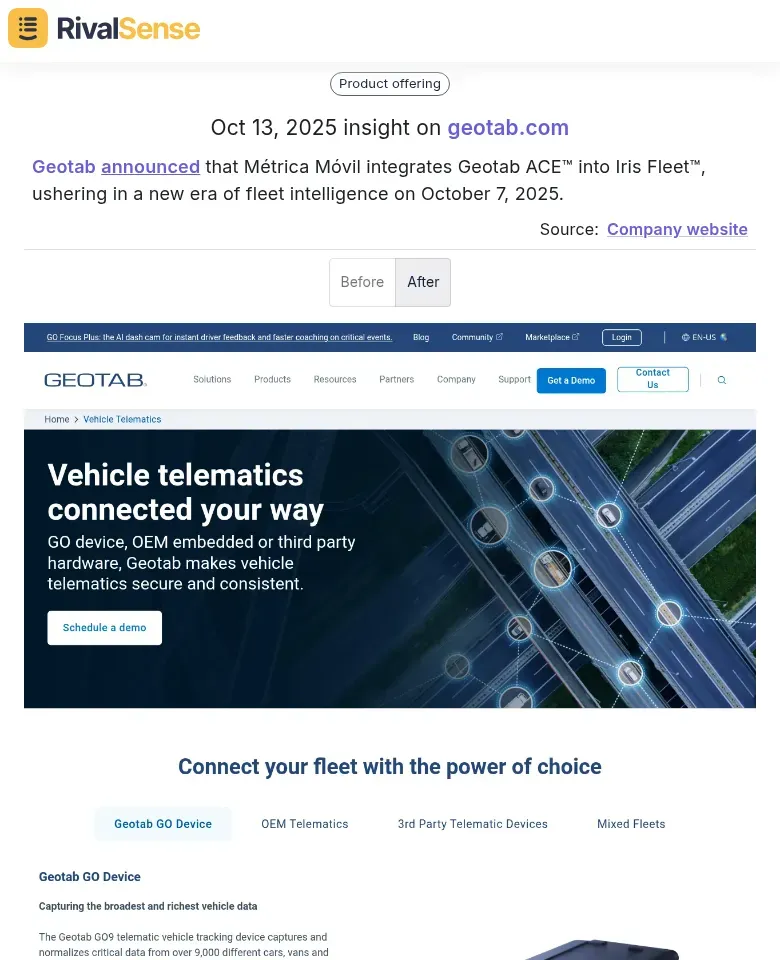Select the 3rd Party Telematic Devices tab
Screen dimensions: 780x960
472,823
